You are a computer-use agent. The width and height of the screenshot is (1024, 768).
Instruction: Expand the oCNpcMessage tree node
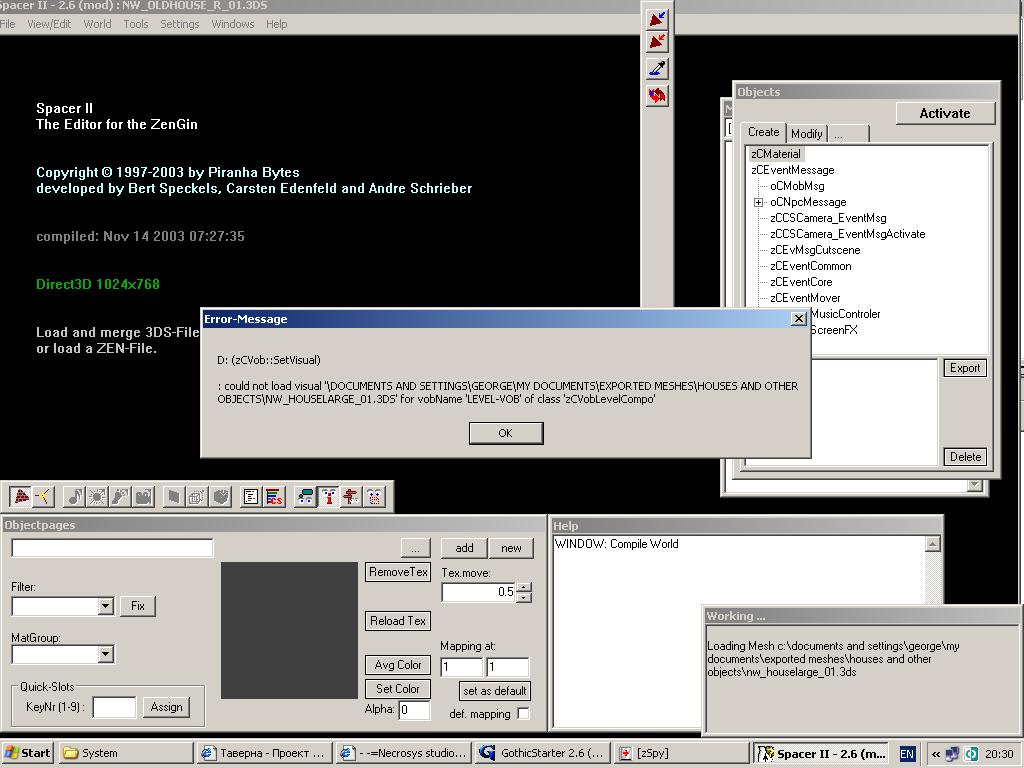758,202
